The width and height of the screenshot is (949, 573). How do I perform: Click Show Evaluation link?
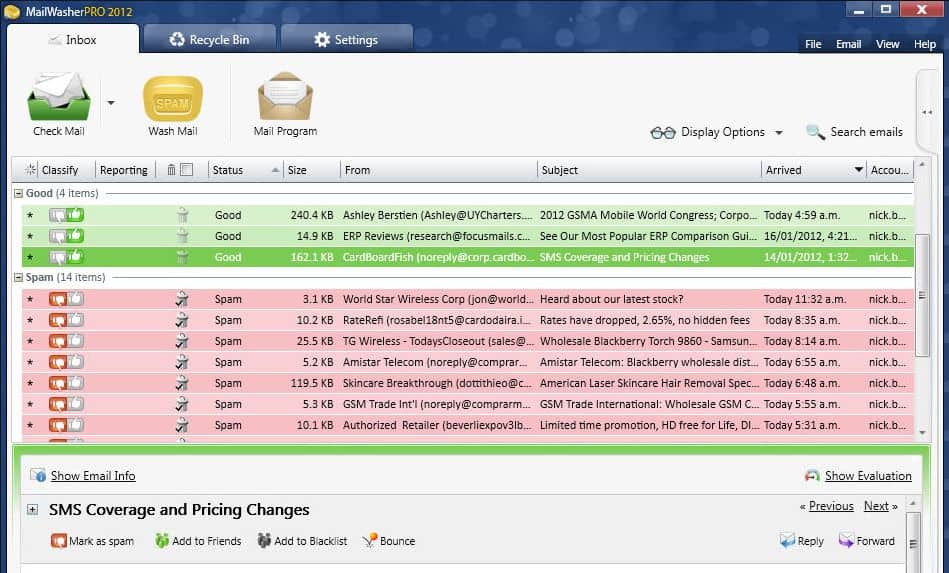868,476
